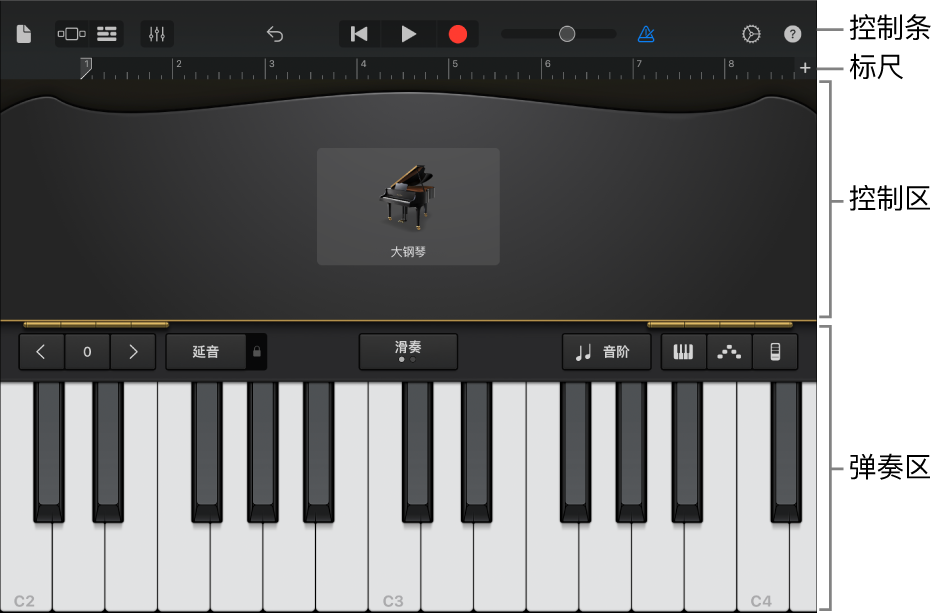
Task: Click ruler at bar 3
Action: [271, 64]
